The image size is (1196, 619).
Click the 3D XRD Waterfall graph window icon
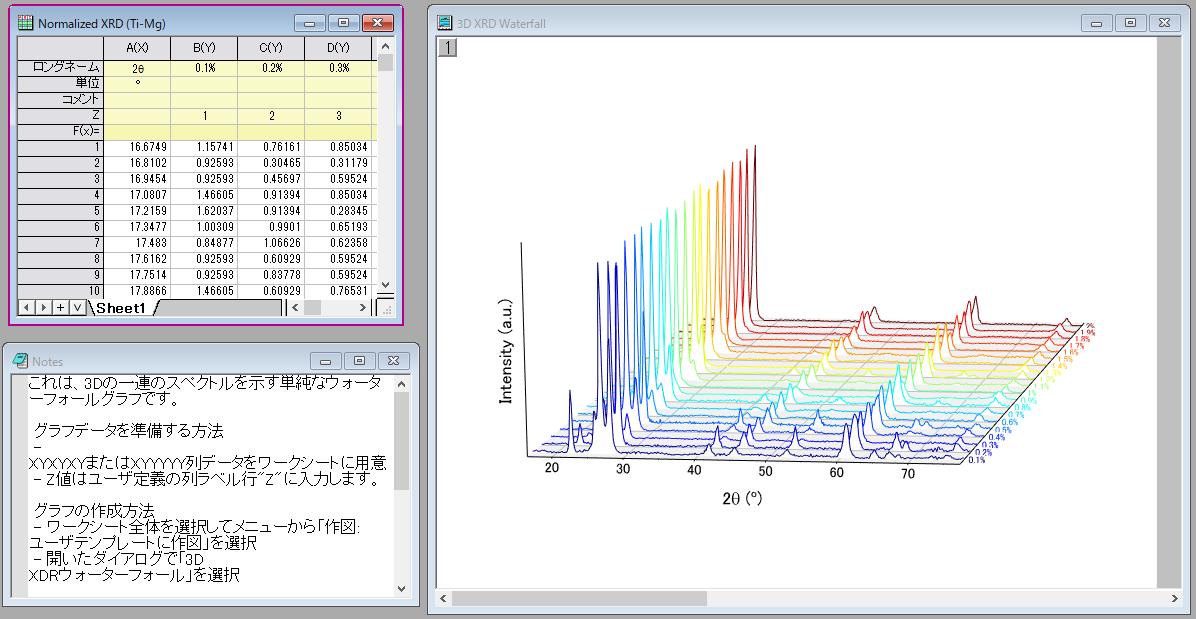pos(444,24)
